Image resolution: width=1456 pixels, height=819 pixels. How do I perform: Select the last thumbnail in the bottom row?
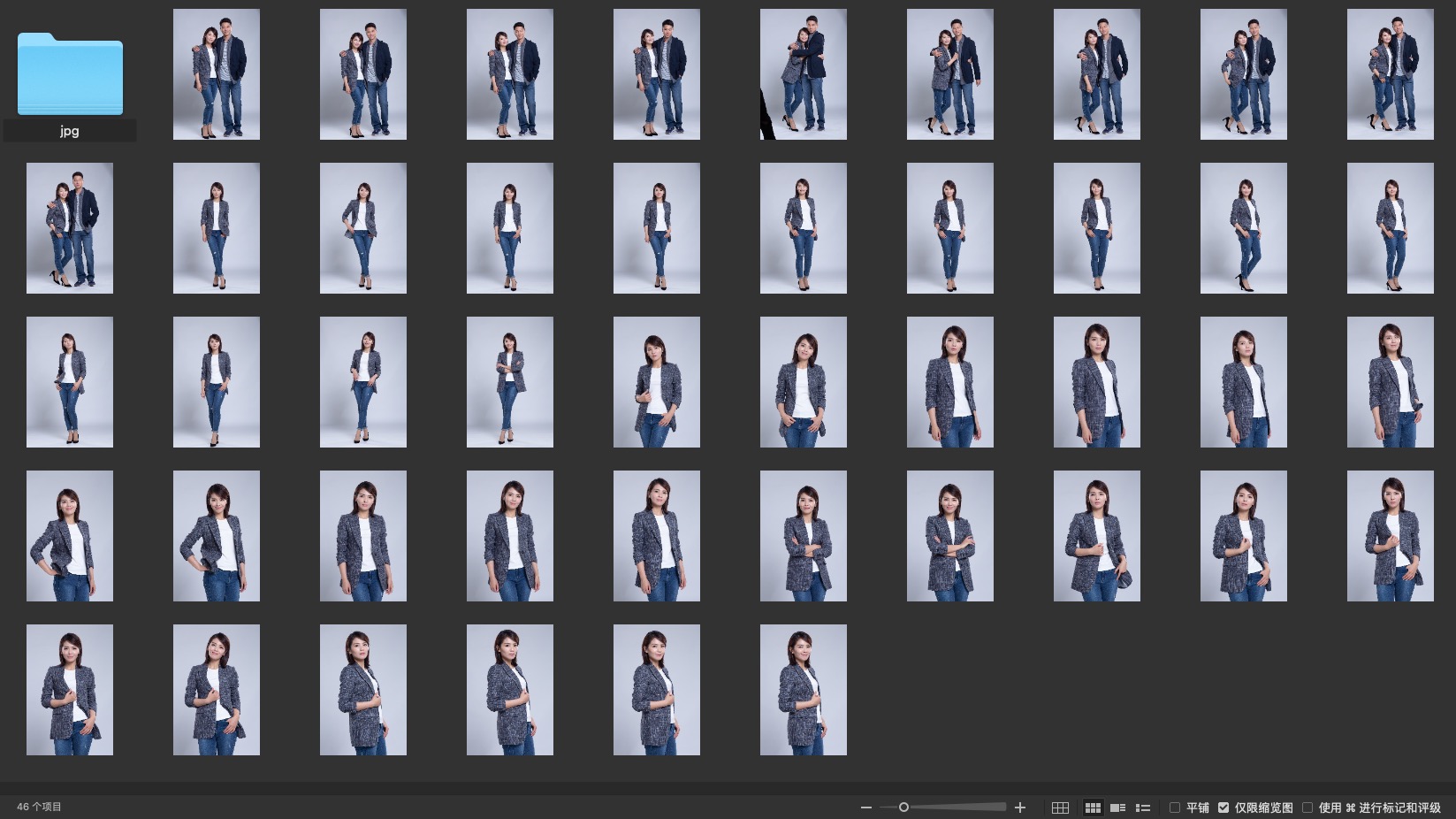pyautogui.click(x=804, y=690)
